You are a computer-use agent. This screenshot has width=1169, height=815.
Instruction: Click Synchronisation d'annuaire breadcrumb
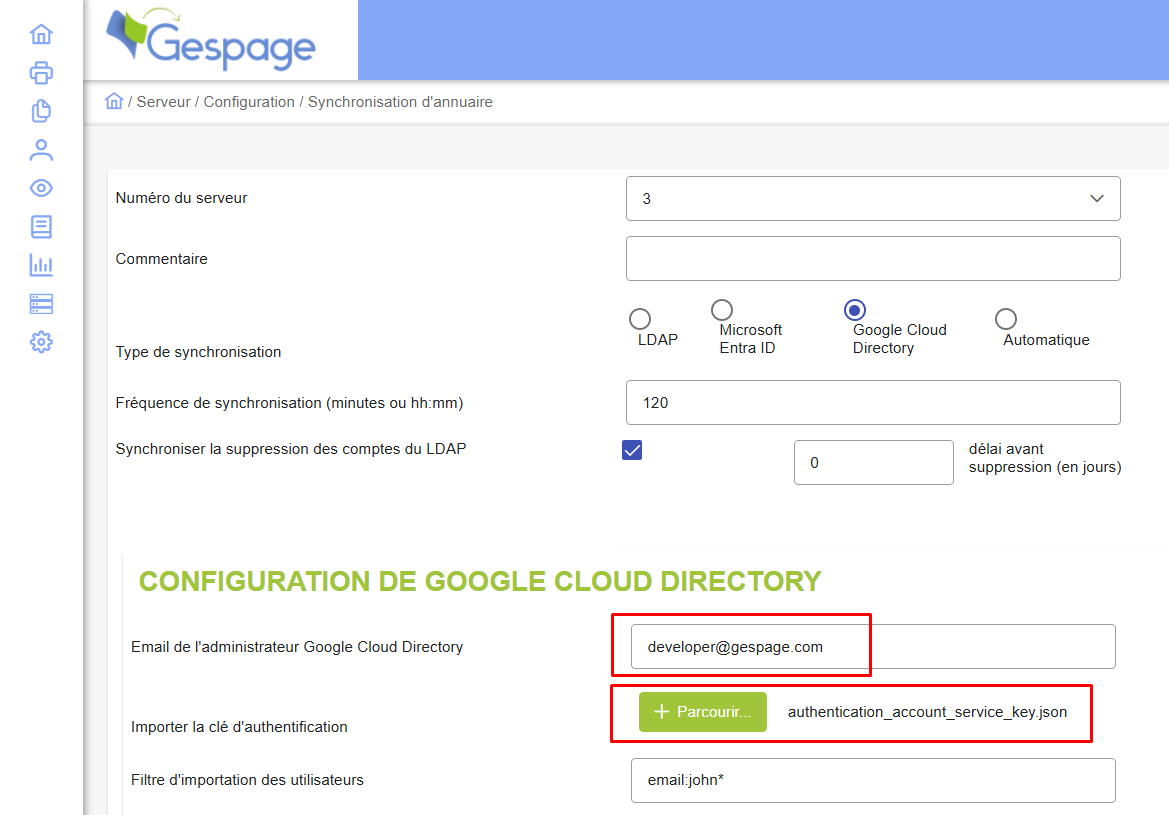point(400,101)
